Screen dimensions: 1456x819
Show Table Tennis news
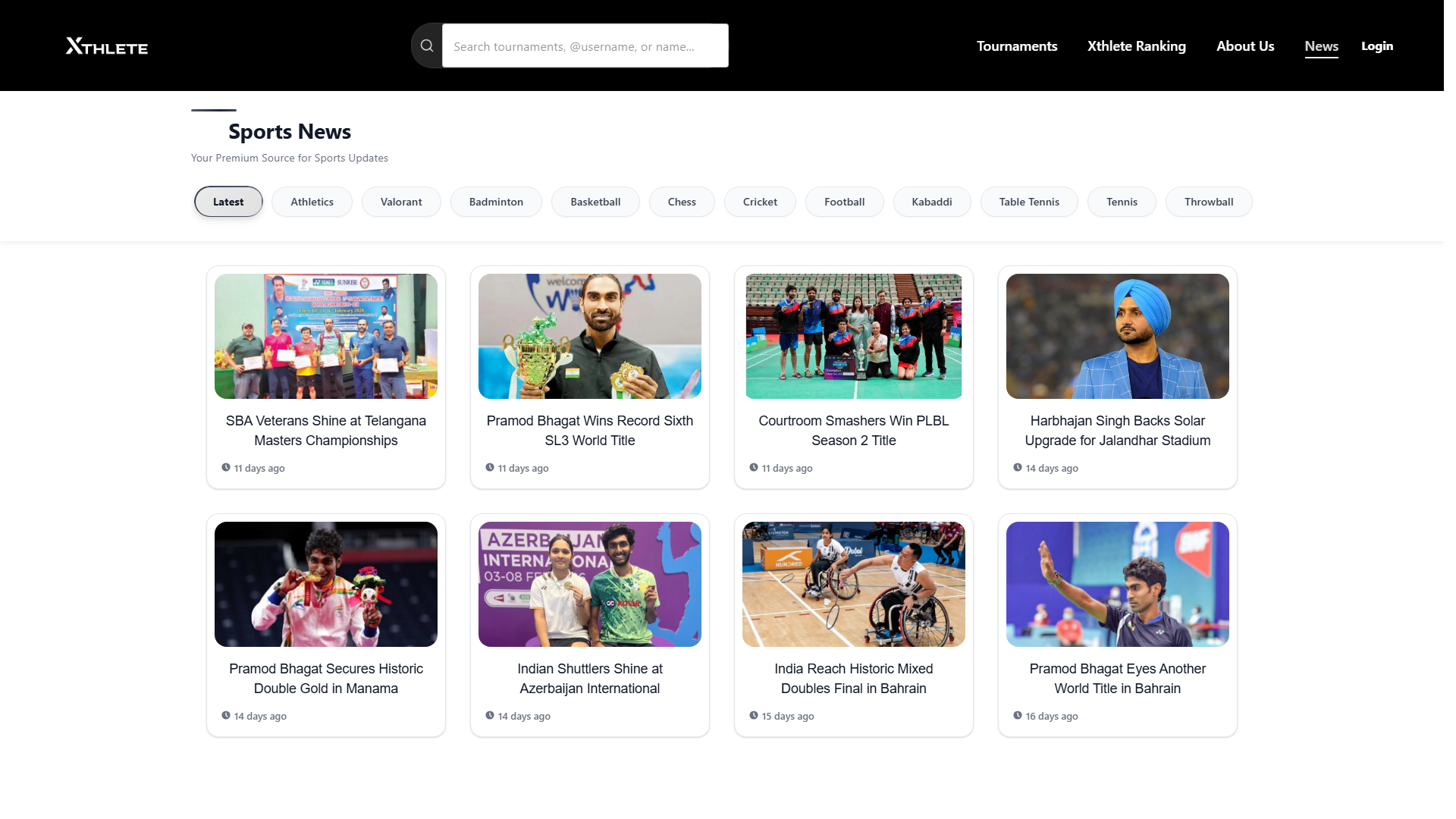(x=1028, y=202)
